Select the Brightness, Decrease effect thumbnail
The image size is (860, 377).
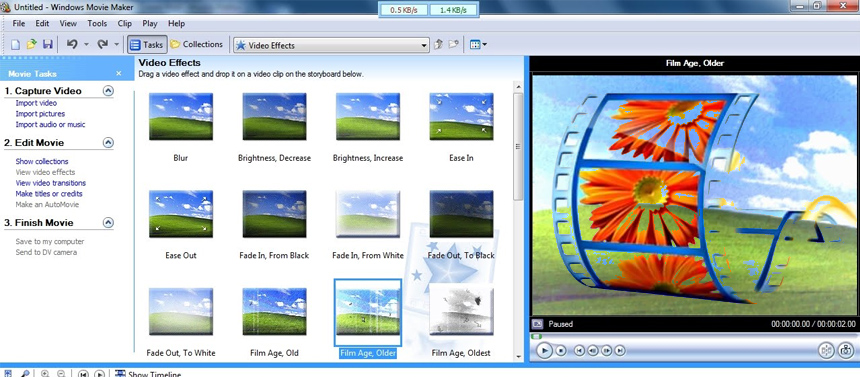(274, 116)
